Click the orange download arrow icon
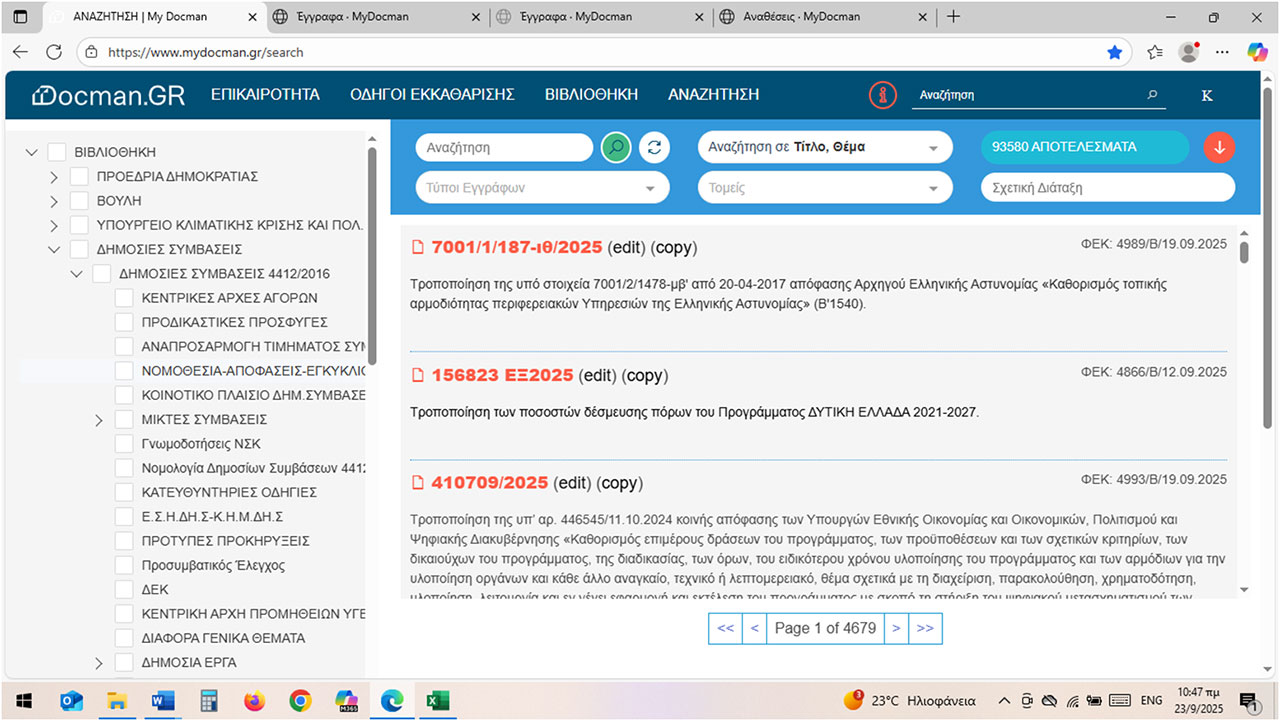This screenshot has width=1280, height=721. 1219,148
